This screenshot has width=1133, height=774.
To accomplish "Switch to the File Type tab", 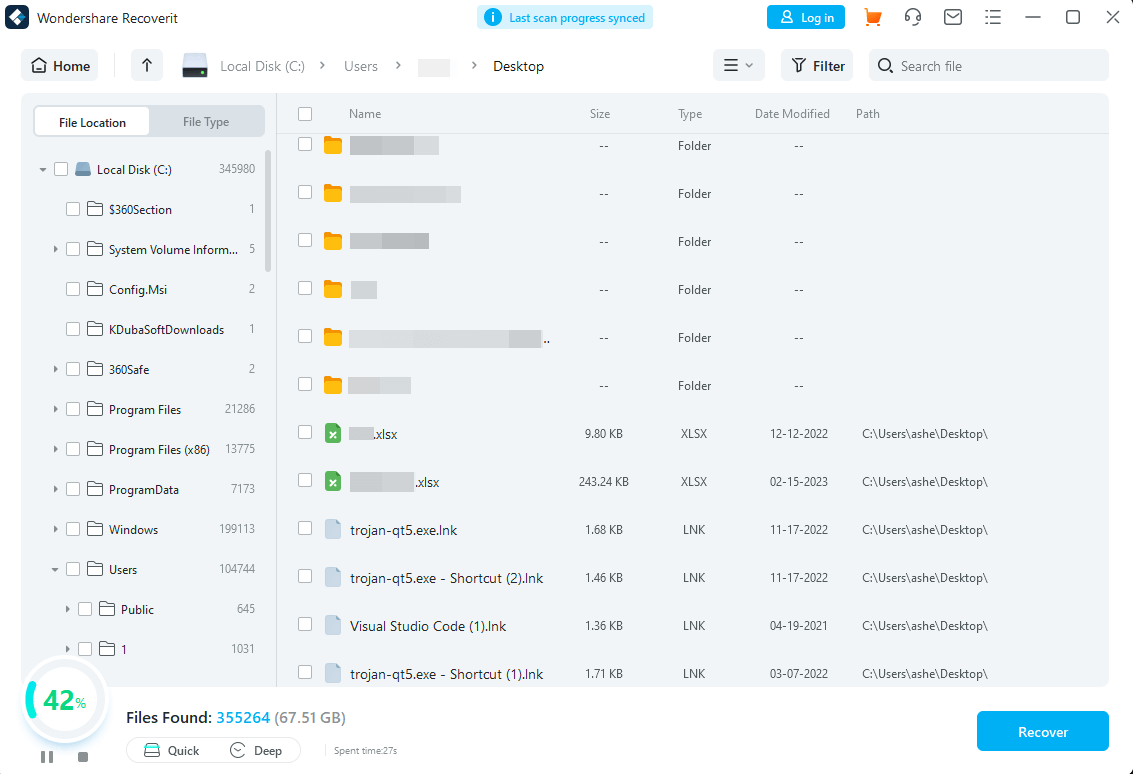I will click(206, 122).
